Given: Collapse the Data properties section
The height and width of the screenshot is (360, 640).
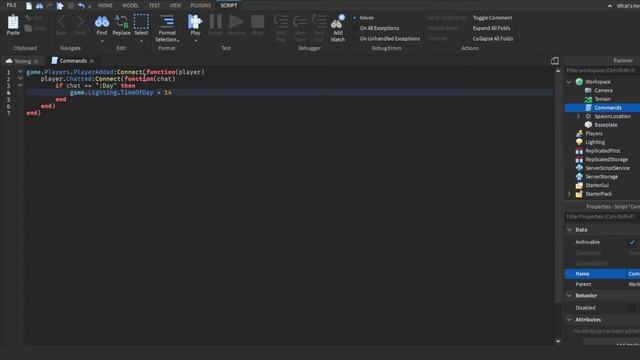Looking at the screenshot, I should point(569,230).
